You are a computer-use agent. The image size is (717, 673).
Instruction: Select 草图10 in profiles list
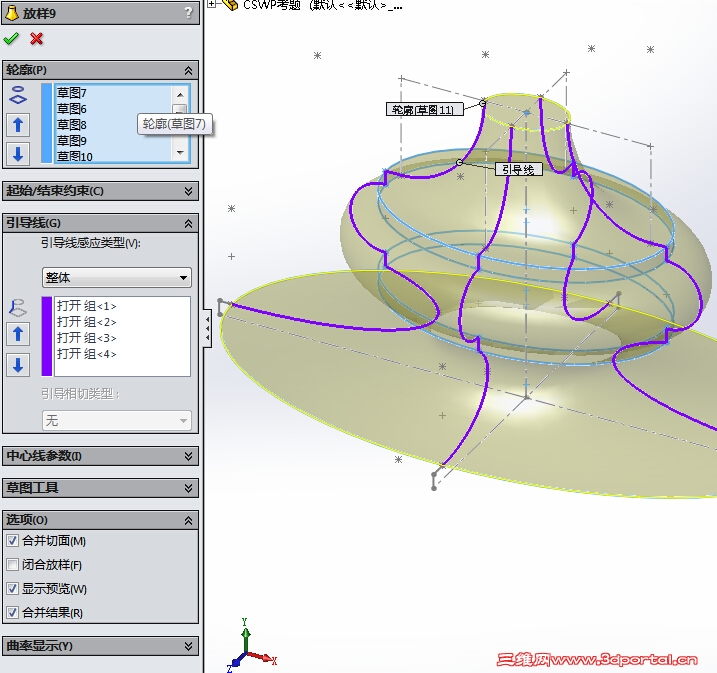coord(75,156)
